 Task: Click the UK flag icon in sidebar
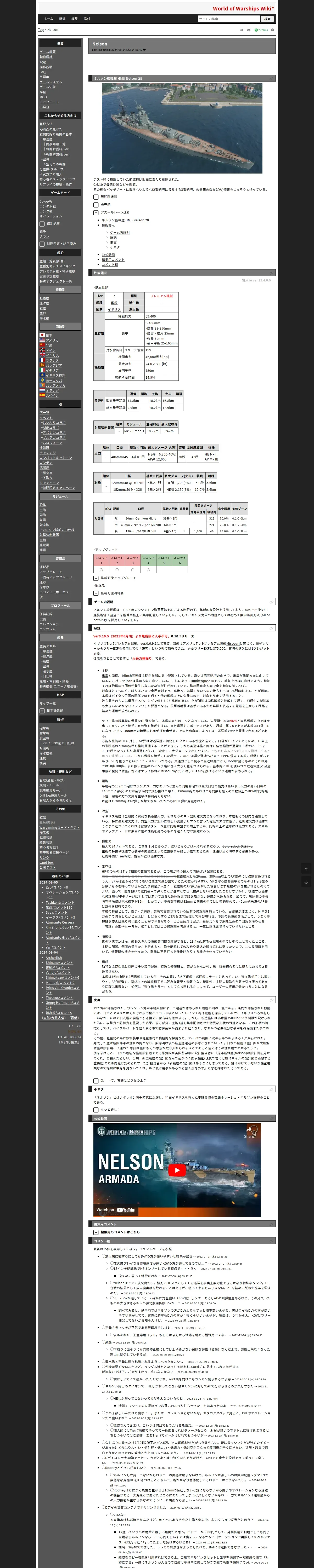click(42, 355)
